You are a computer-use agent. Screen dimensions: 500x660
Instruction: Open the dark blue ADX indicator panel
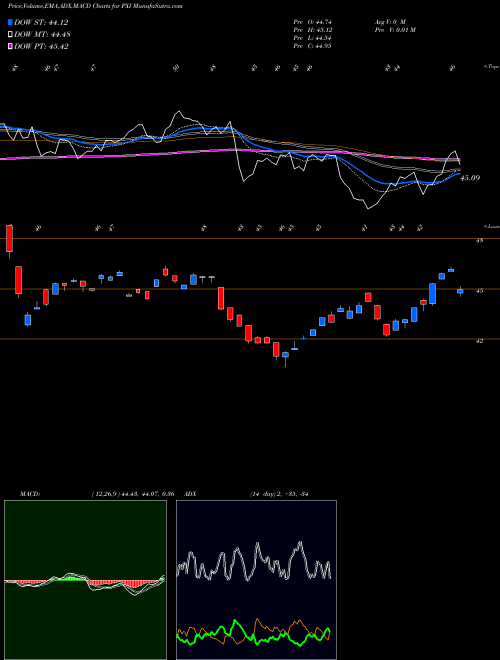point(256,580)
